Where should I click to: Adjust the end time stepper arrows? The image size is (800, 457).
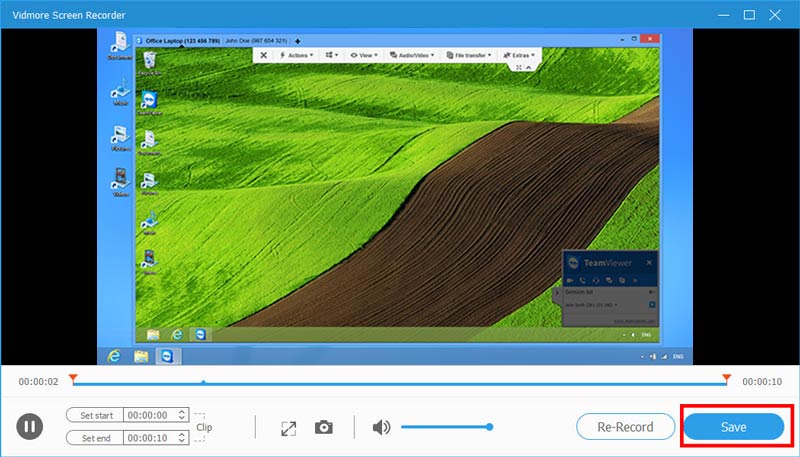pos(181,438)
